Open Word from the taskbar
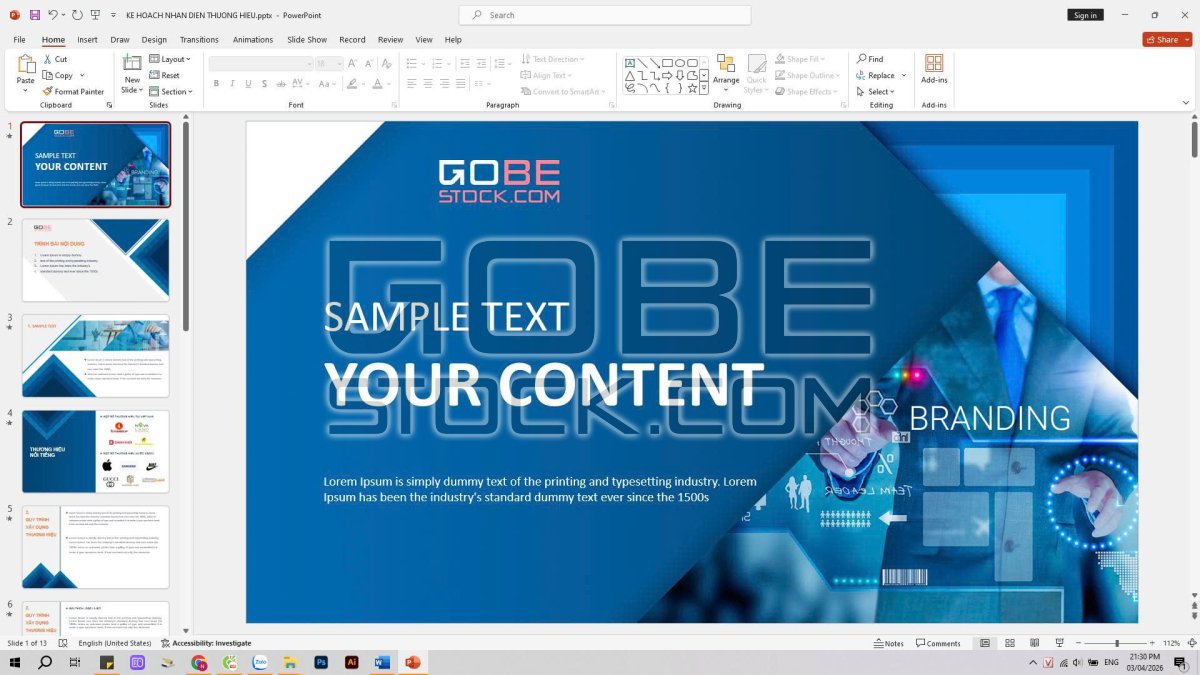This screenshot has height=675, width=1200. point(381,662)
